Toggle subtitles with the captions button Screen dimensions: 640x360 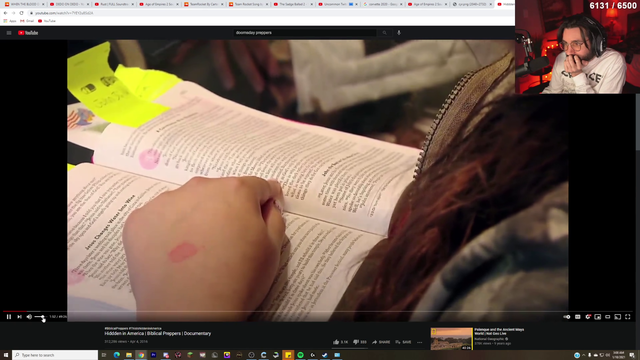click(x=578, y=317)
